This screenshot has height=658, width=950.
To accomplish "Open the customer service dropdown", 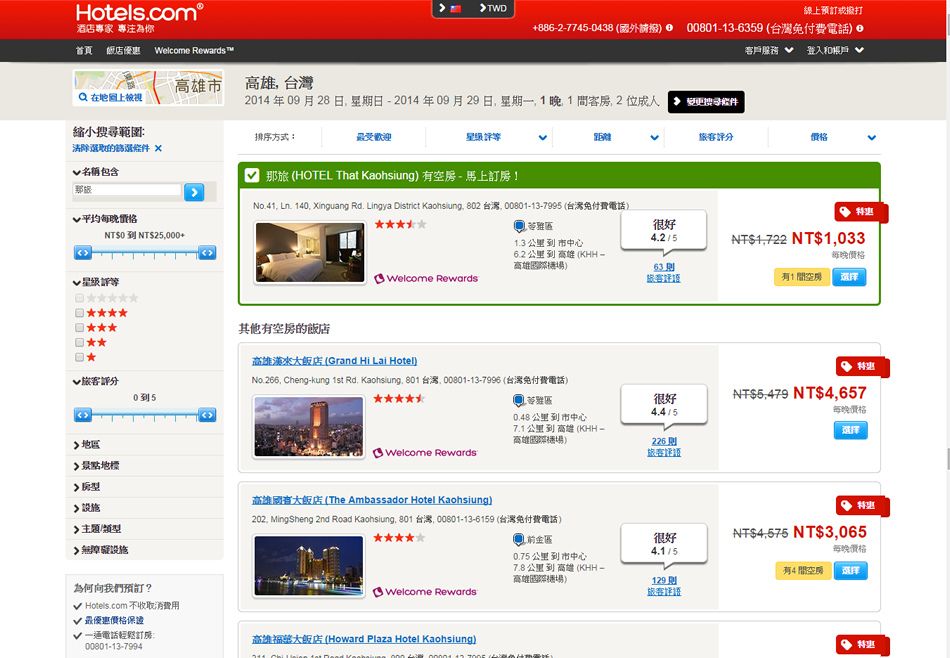I will tap(769, 50).
